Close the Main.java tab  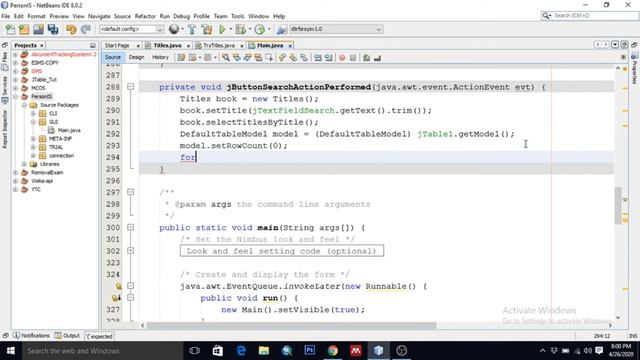[x=290, y=46]
